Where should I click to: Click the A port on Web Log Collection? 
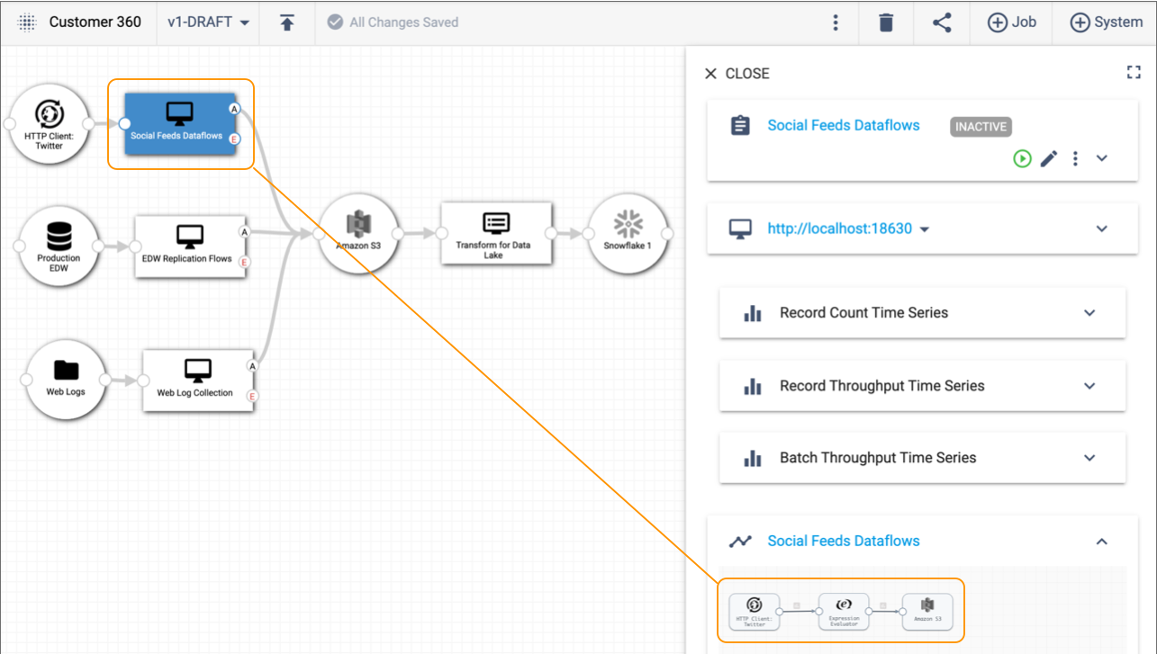click(x=252, y=366)
